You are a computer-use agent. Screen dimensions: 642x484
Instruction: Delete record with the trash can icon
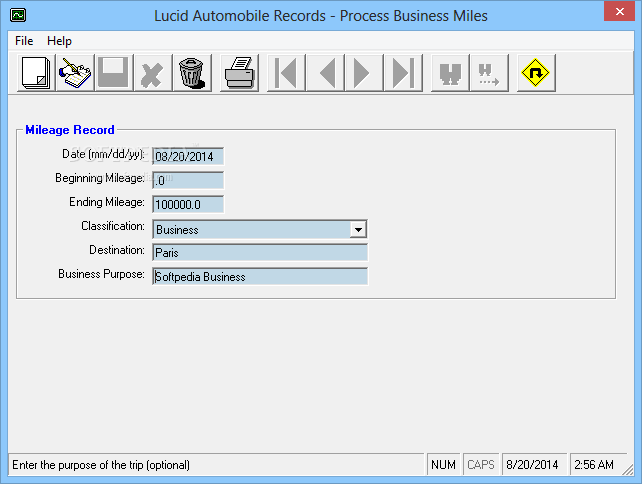tap(192, 73)
